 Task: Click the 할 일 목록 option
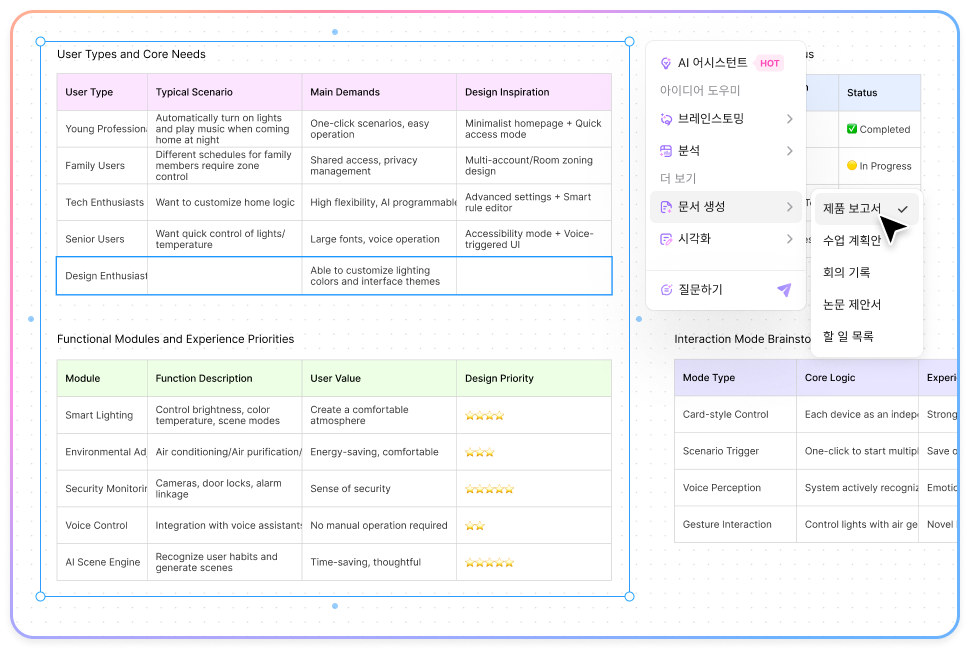pyautogui.click(x=848, y=336)
